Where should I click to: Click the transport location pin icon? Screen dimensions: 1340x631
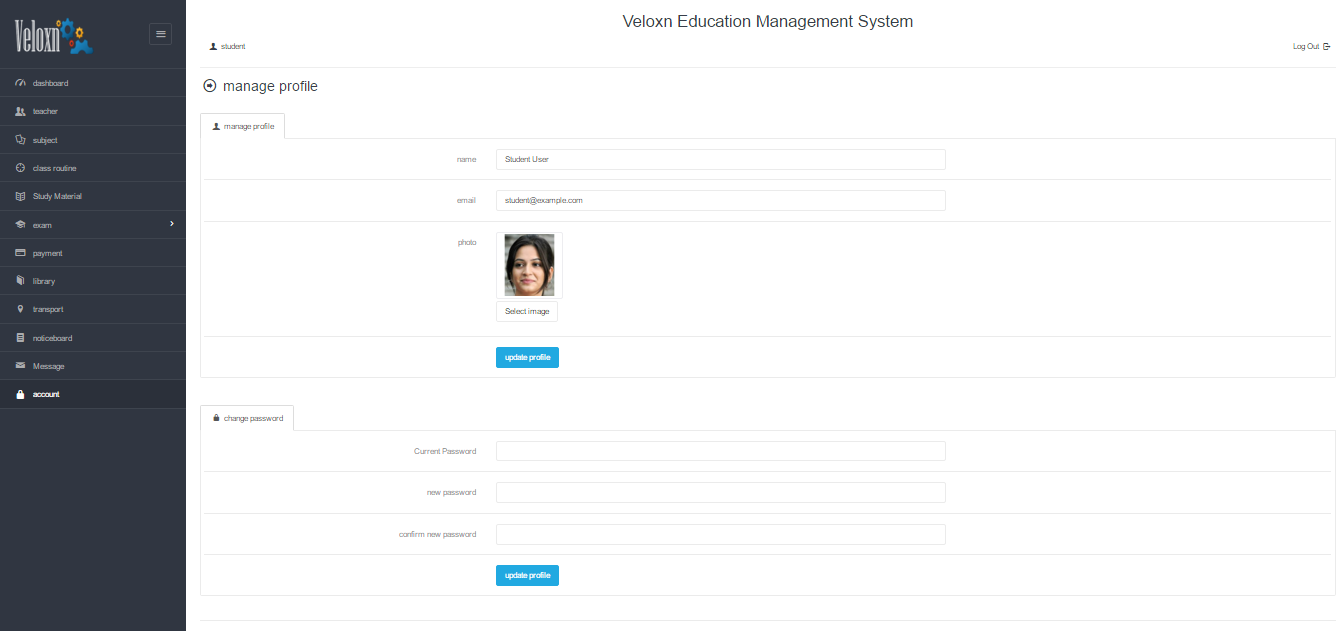(x=20, y=309)
